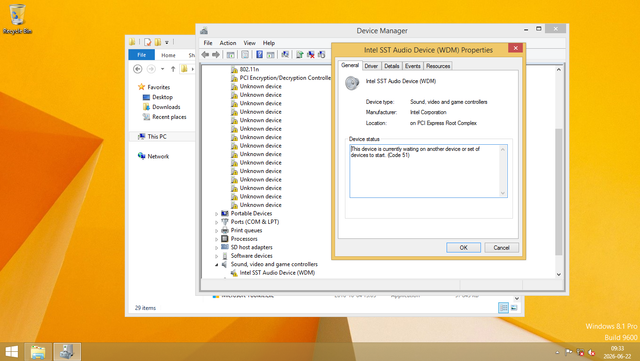This screenshot has height=361, width=640.
Task: Click the Properties icon in Explorer quick access toolbar
Action: (147, 42)
